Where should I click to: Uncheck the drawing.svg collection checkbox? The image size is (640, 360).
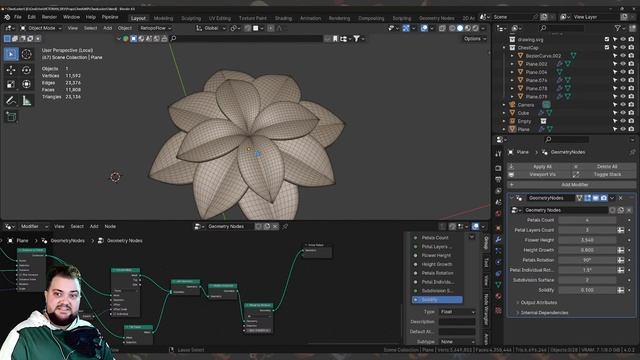coord(607,39)
